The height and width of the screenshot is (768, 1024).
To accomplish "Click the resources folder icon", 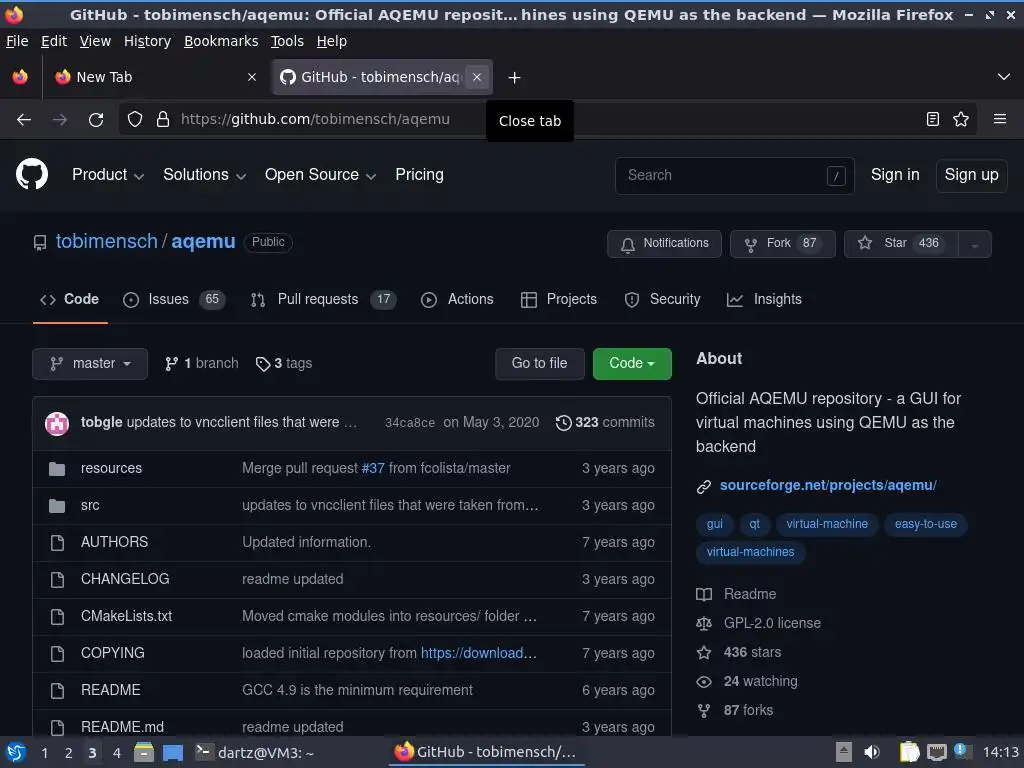I will click(x=57, y=469).
